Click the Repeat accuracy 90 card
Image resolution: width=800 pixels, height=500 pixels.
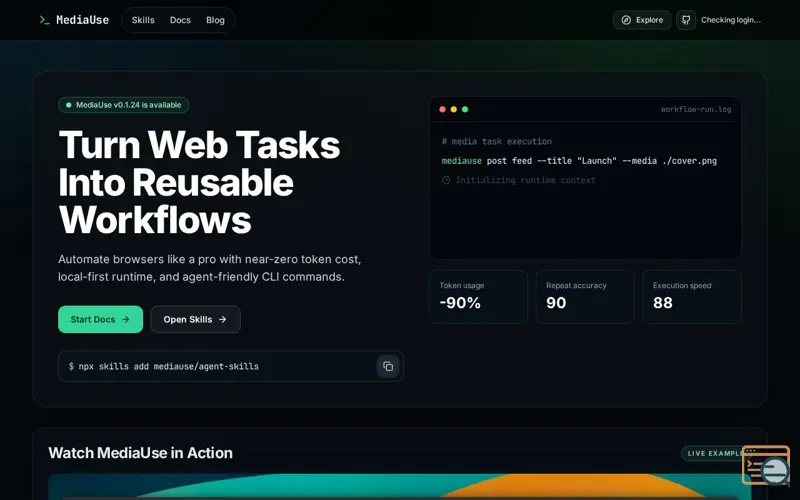coord(585,297)
